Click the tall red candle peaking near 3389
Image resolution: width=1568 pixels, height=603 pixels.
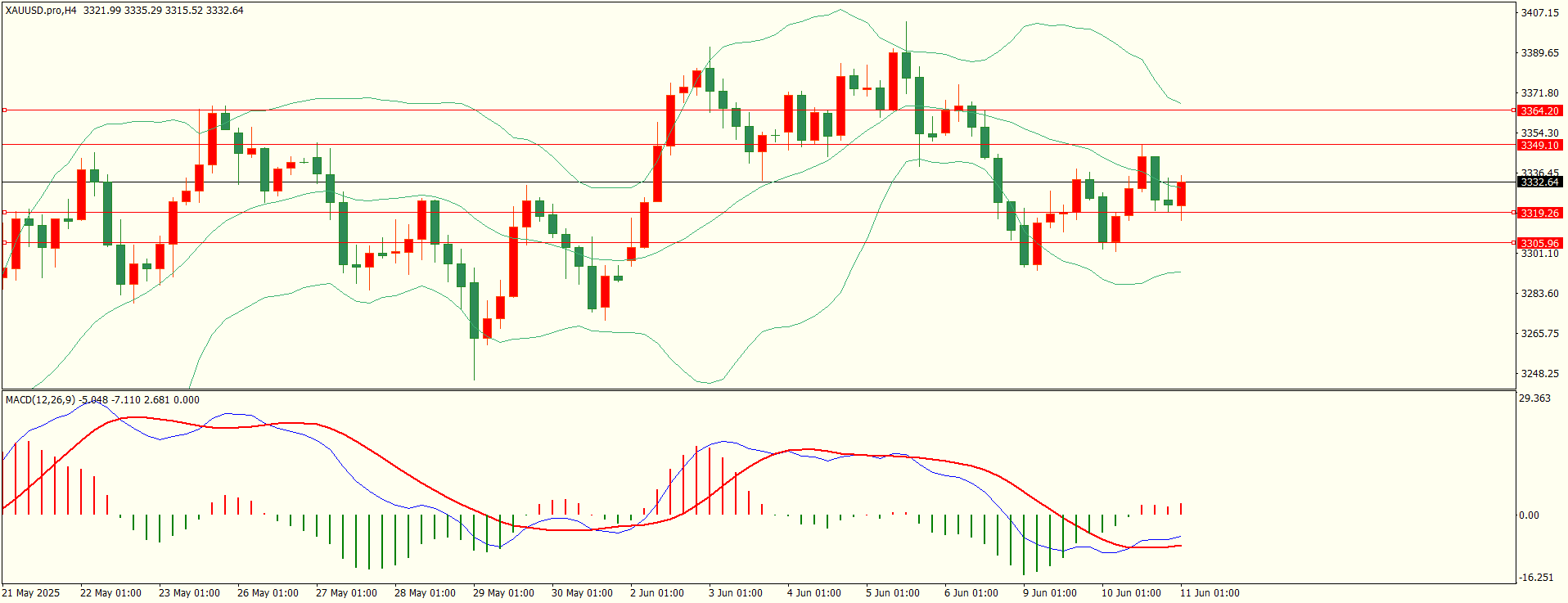pos(893,81)
